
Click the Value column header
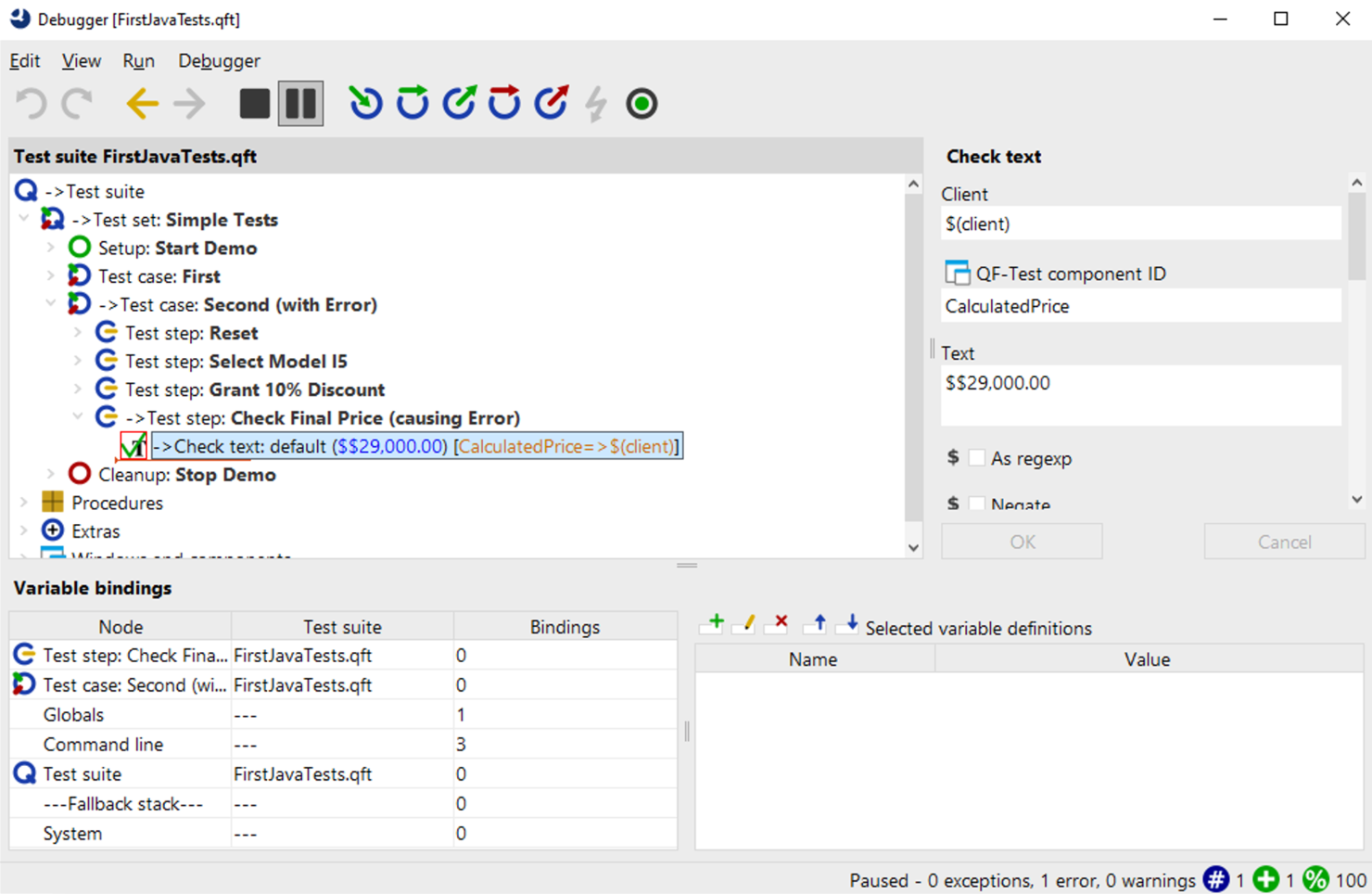1147,659
